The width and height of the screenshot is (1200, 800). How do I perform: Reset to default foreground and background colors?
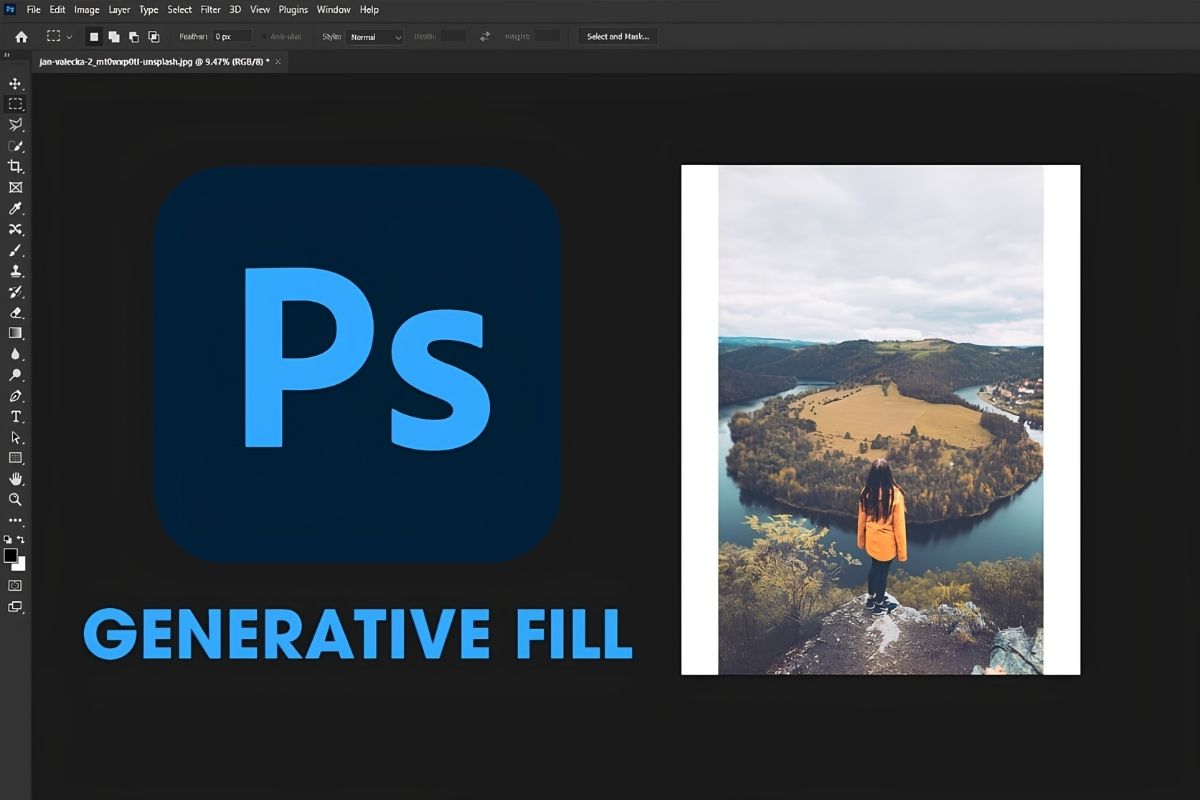coord(8,540)
